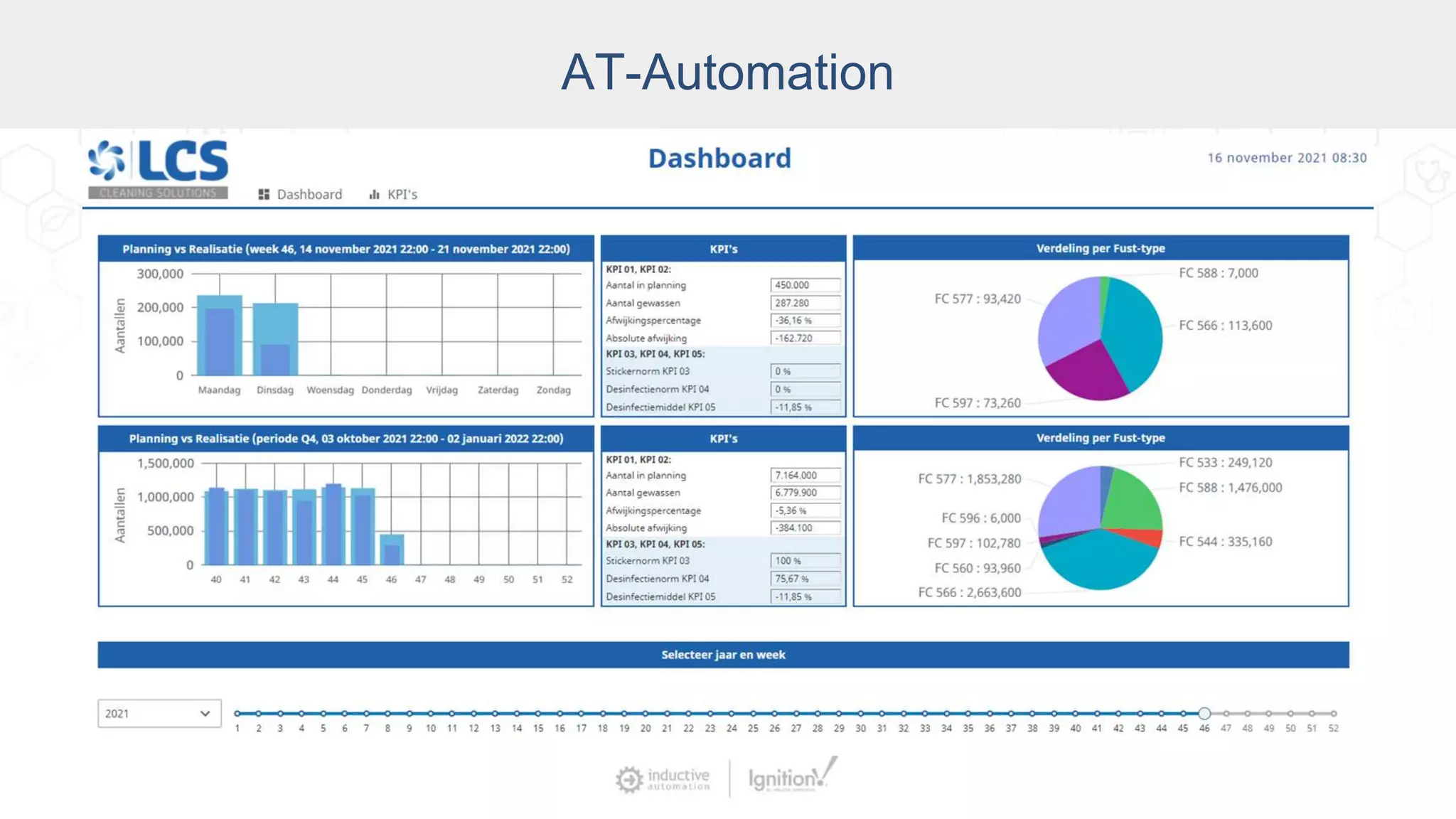Click the Woensdag axis label
Screen dimensions: 1456x819
click(330, 390)
